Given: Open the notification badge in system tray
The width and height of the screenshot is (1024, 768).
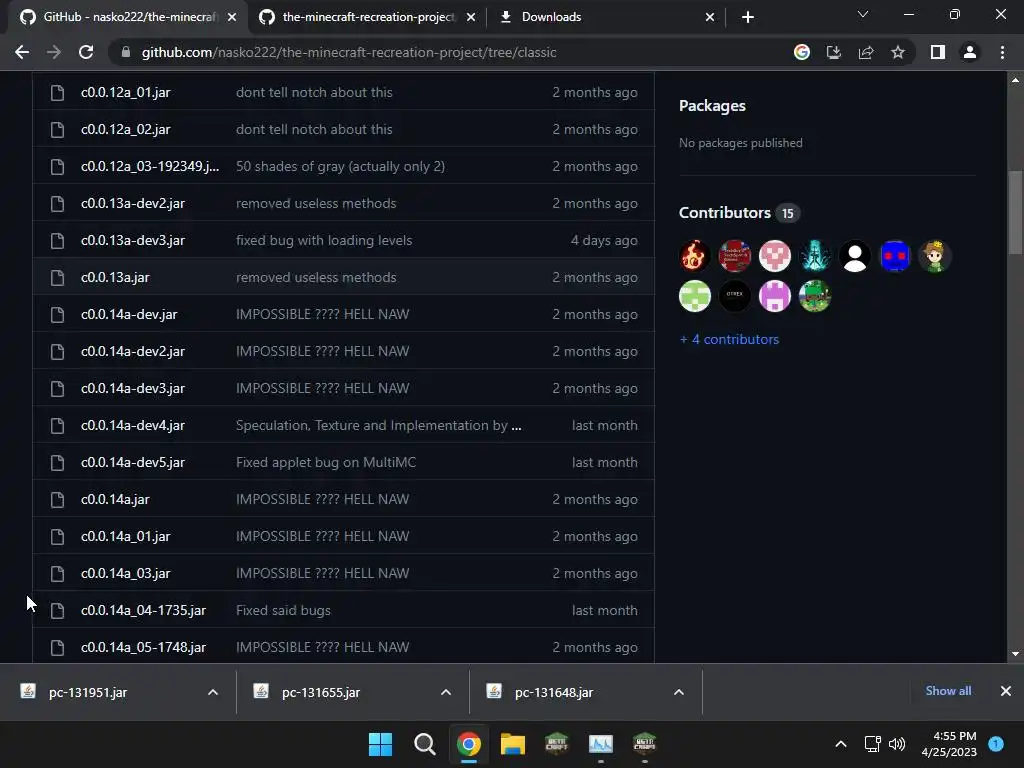Looking at the screenshot, I should click(996, 744).
